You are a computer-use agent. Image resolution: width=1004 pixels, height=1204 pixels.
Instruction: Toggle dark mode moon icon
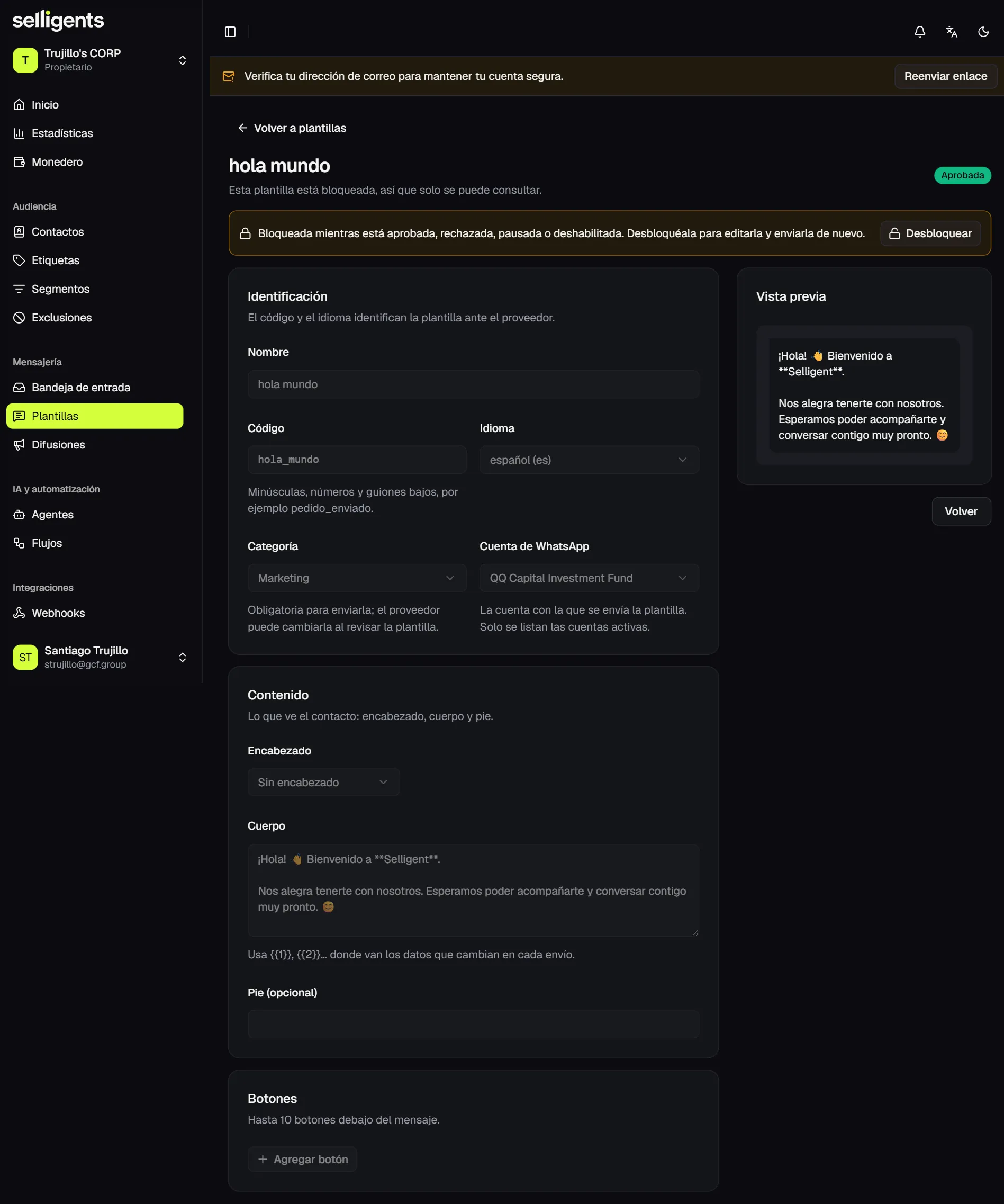[x=983, y=32]
